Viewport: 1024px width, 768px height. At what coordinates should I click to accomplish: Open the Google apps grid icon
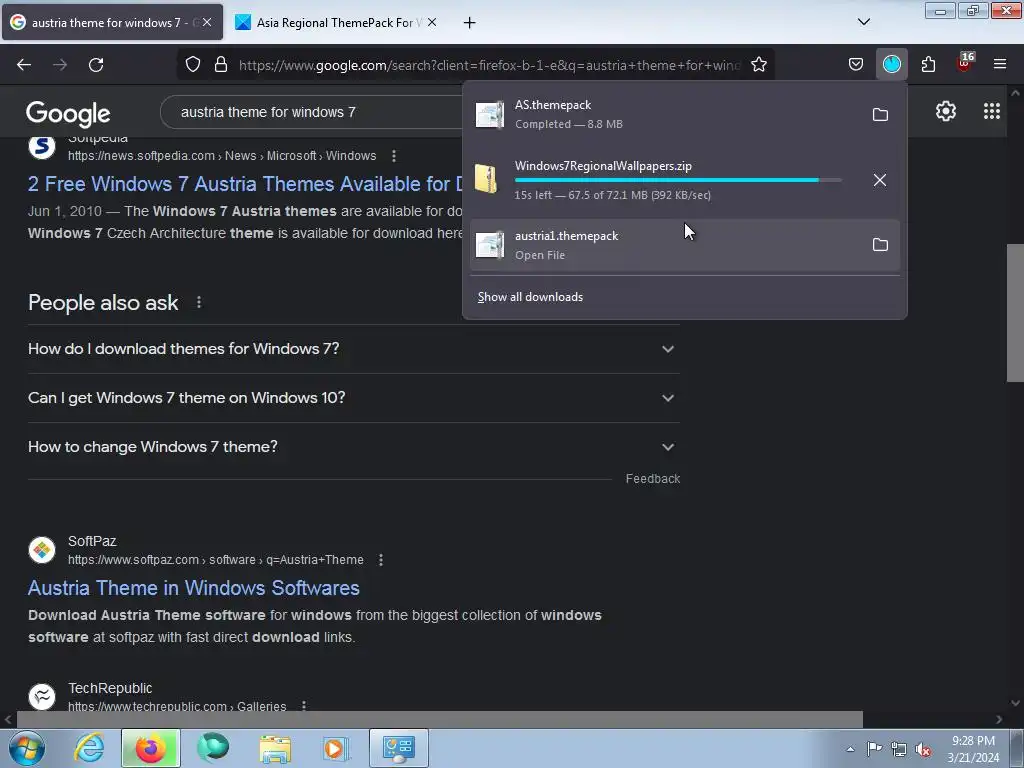tap(991, 112)
